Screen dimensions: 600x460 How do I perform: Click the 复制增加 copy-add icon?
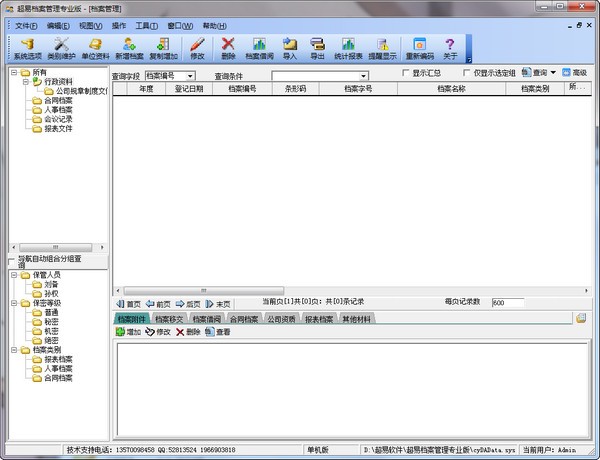click(x=164, y=48)
